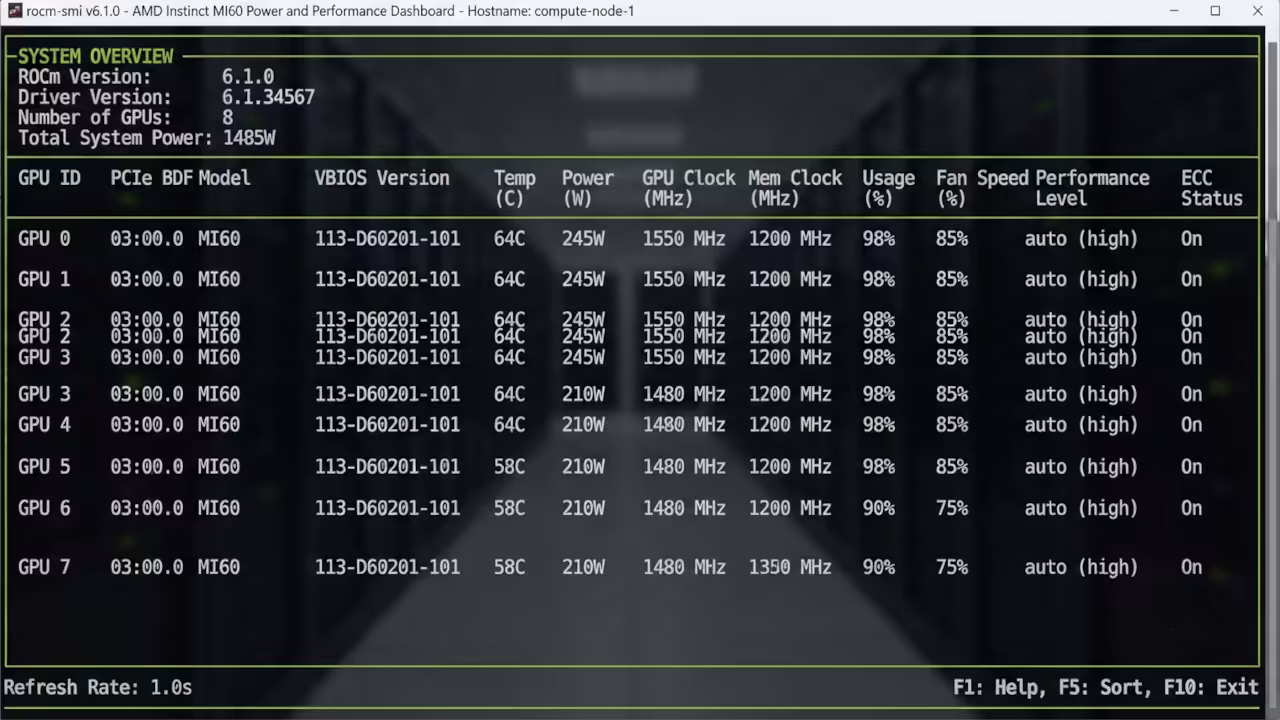Click GPU 7's power reading 210W
1280x720 pixels.
click(583, 567)
